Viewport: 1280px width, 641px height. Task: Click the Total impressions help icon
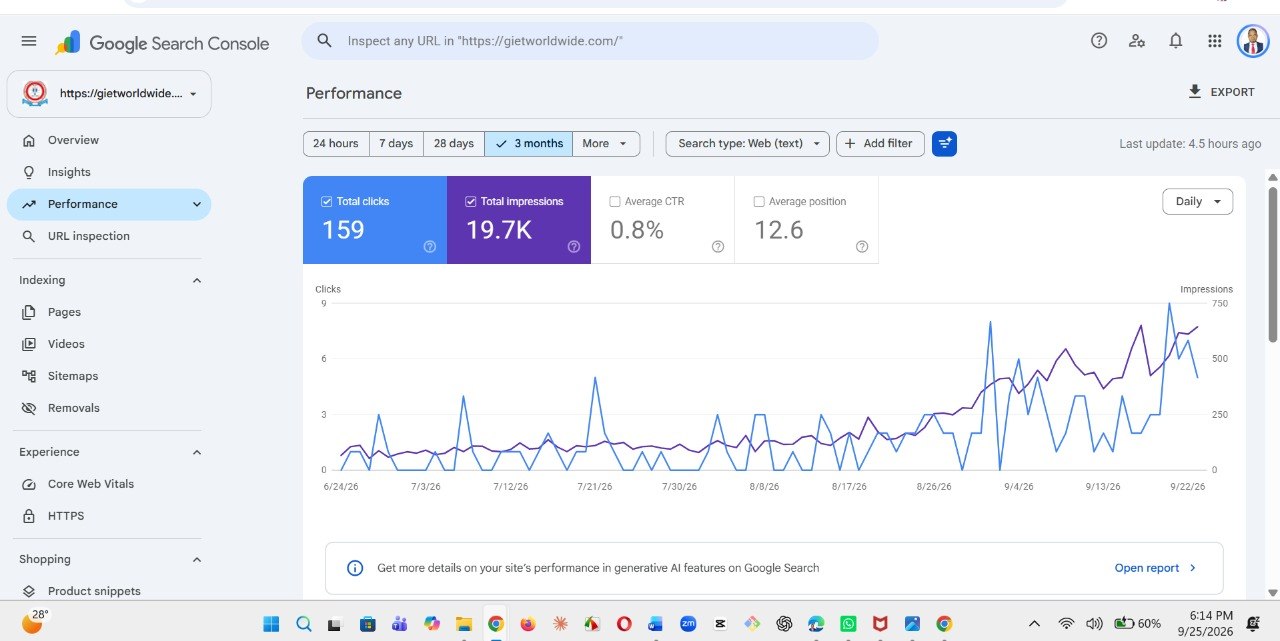coord(574,247)
